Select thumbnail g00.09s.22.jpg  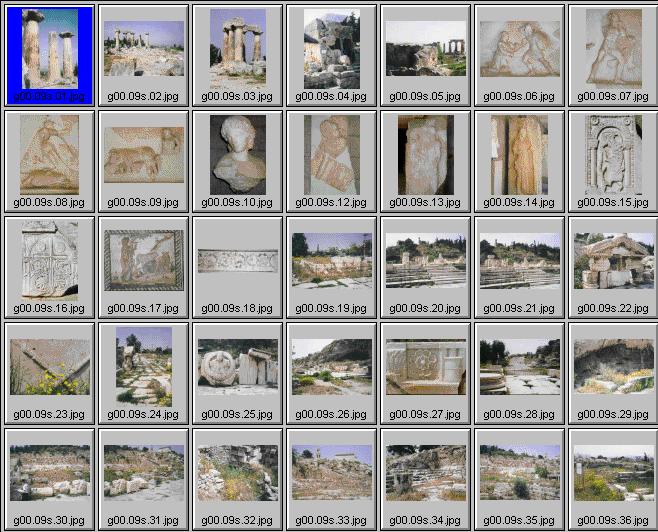612,260
